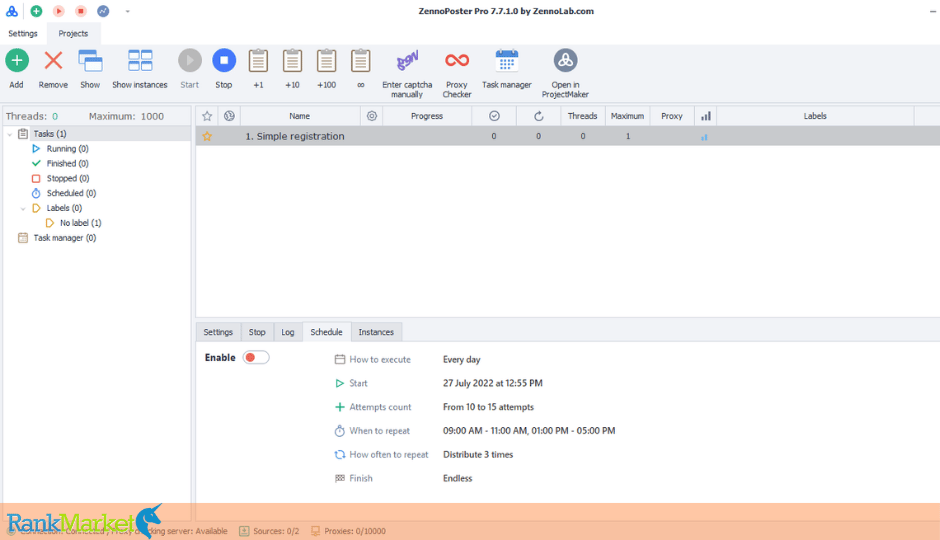Collapse the Tasks (1) tree node
The image size is (940, 540).
coord(10,134)
